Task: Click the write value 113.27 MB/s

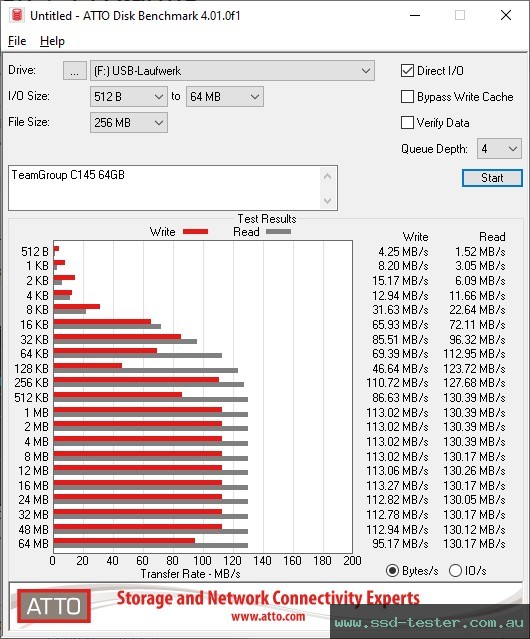Action: (397, 486)
